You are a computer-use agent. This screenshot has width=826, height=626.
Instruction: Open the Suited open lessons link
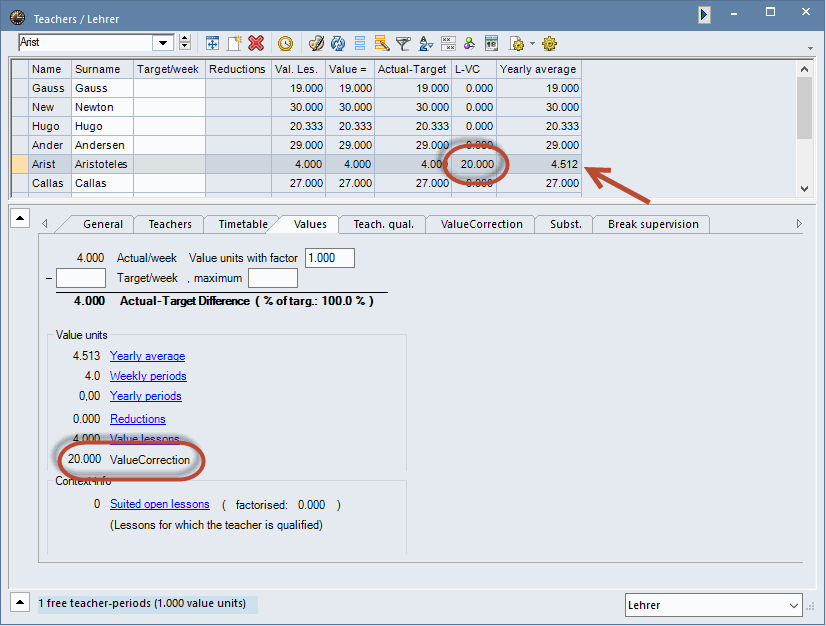[160, 504]
